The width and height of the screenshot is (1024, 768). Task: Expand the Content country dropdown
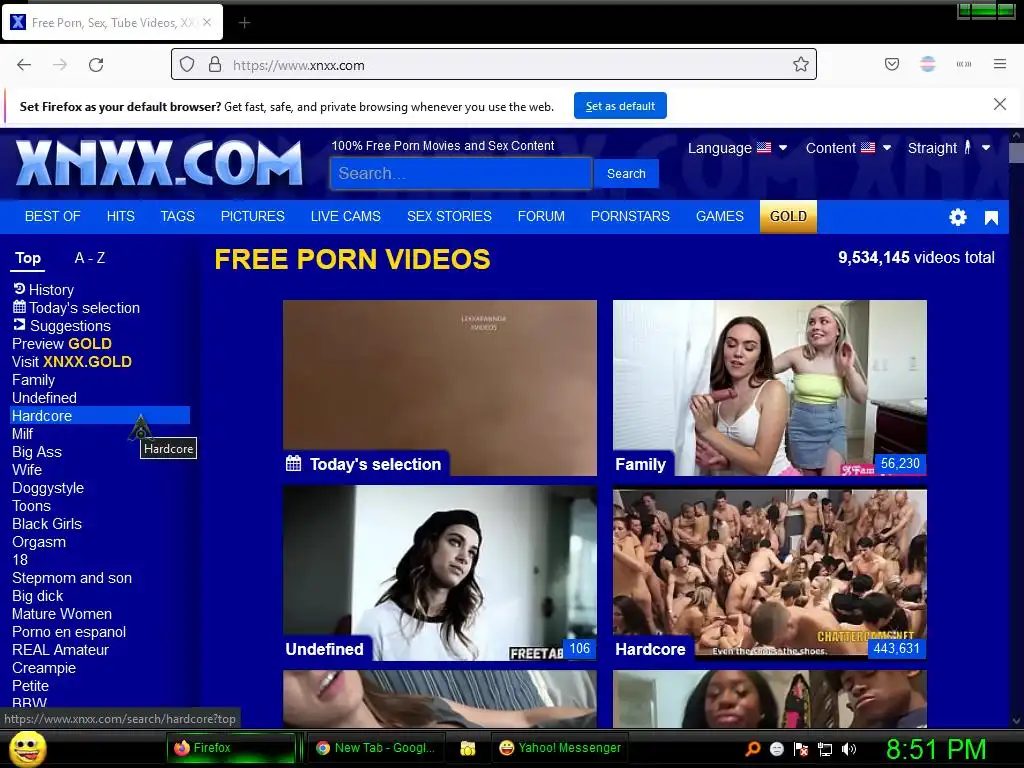click(848, 148)
